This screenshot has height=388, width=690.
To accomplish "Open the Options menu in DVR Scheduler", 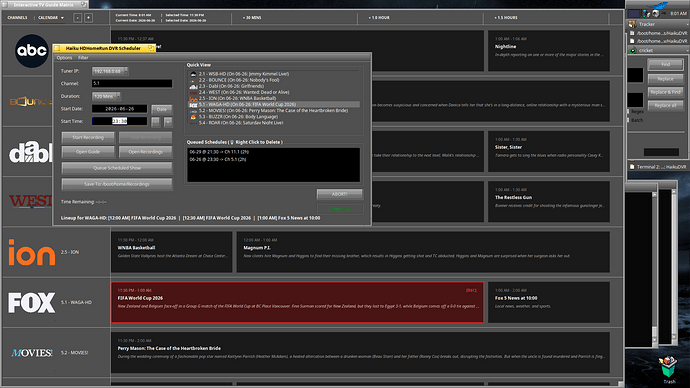I will 64,58.
